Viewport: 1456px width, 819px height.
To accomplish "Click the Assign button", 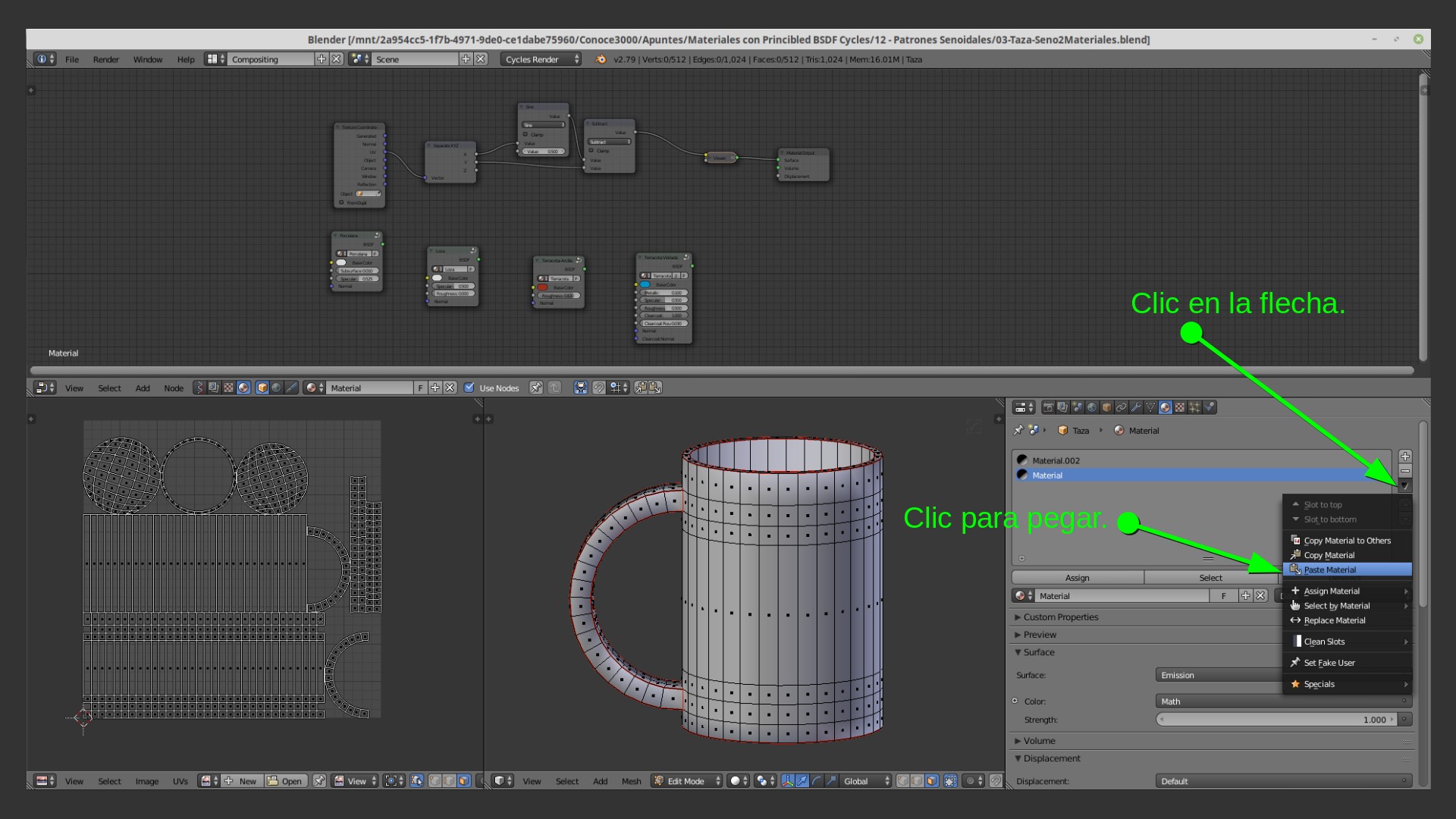I will pos(1078,578).
